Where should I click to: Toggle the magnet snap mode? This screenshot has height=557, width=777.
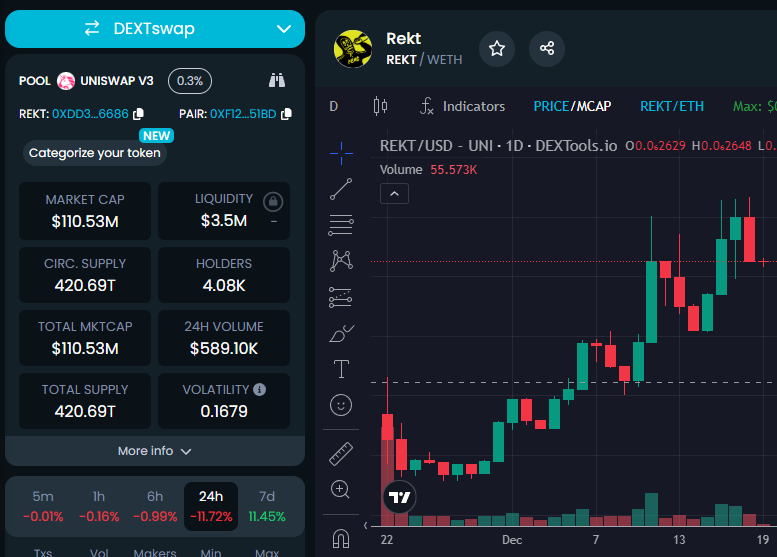point(341,539)
